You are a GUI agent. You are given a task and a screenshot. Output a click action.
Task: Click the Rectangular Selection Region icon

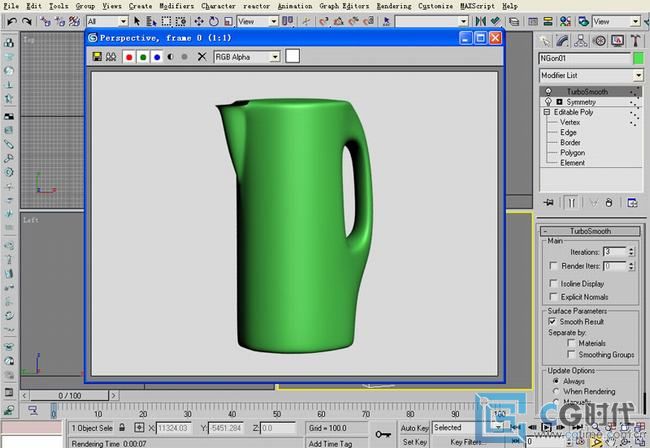(166, 21)
